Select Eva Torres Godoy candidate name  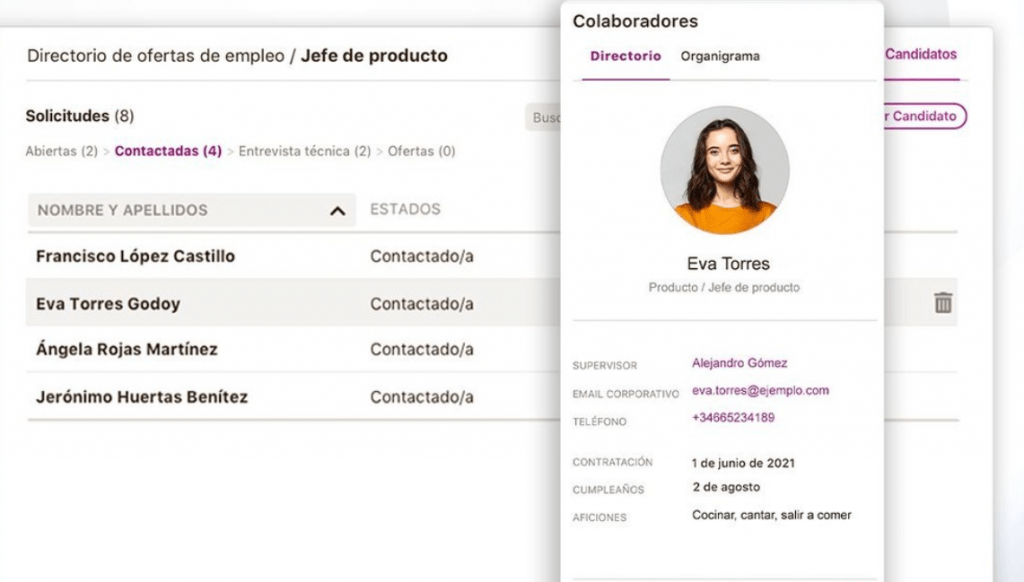coord(108,304)
